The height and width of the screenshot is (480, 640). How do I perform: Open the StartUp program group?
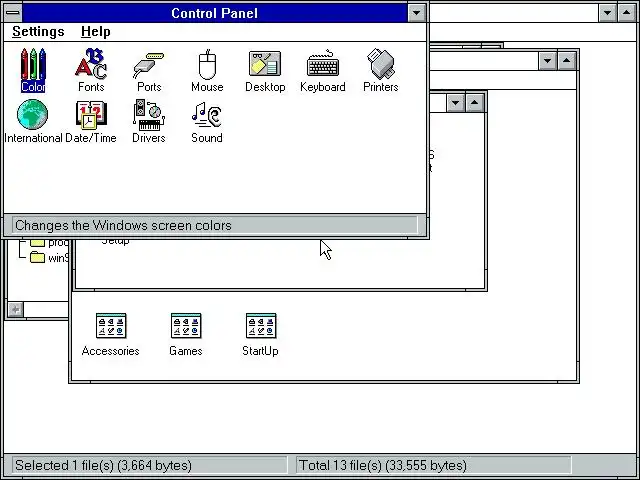pos(260,335)
